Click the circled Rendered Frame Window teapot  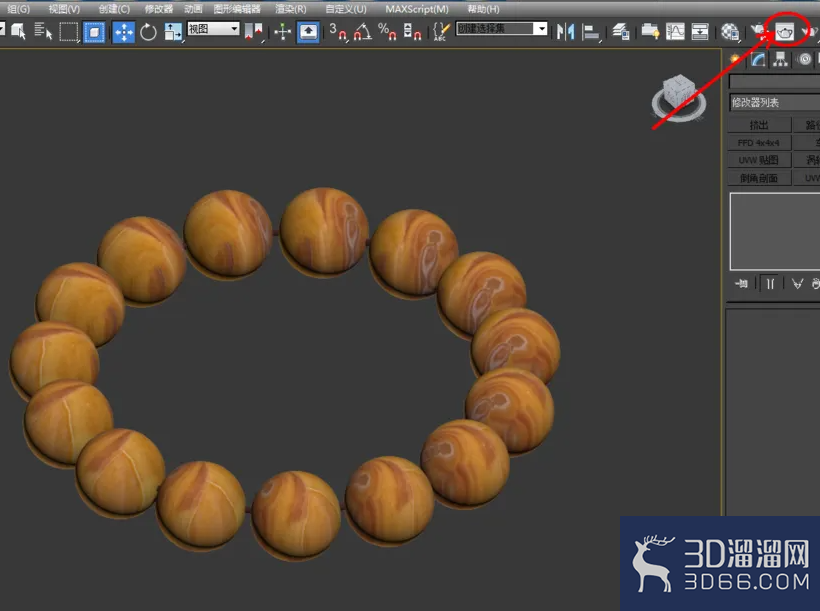784,32
